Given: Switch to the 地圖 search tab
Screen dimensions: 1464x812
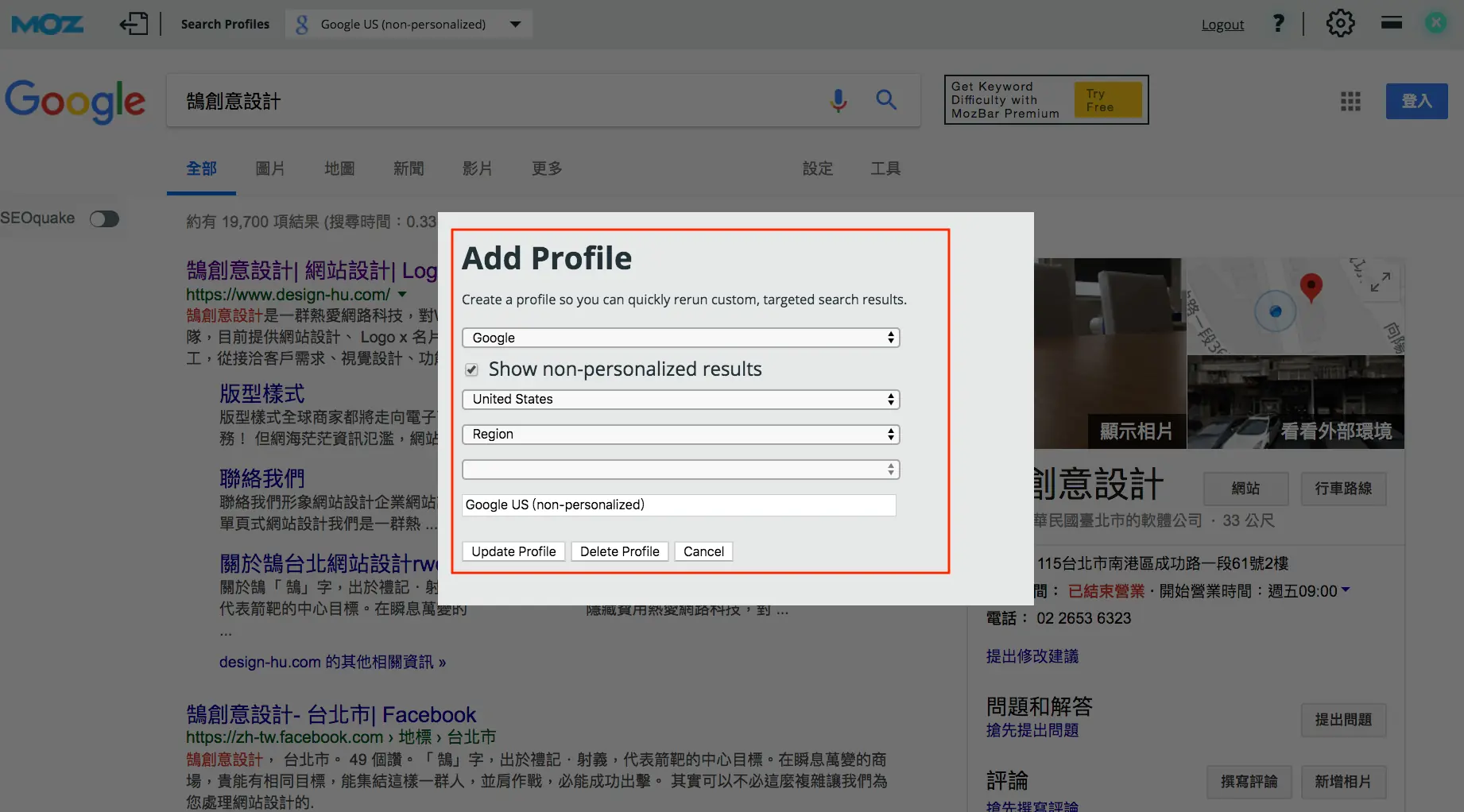Looking at the screenshot, I should click(x=339, y=168).
